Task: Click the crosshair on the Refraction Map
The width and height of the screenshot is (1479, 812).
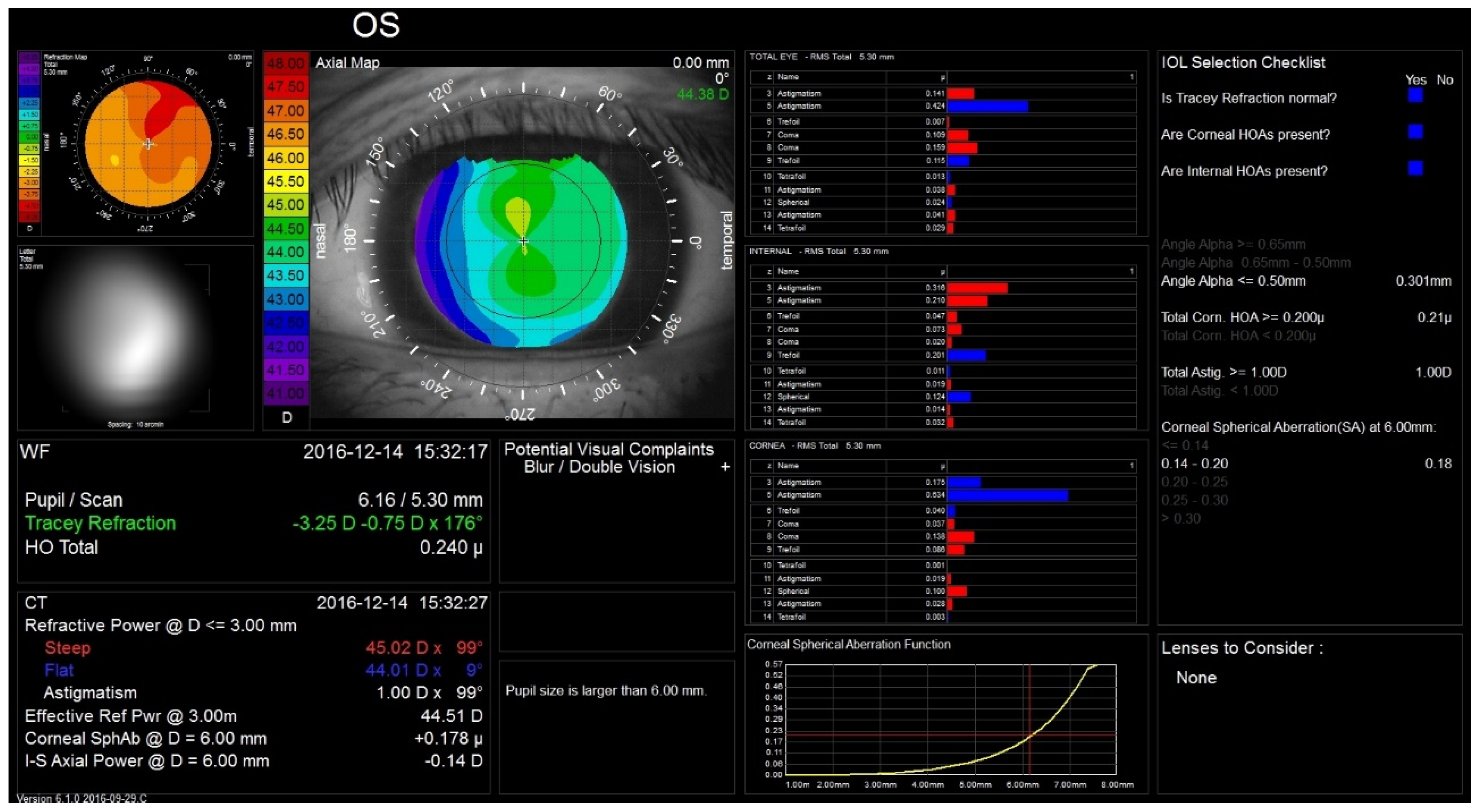Action: [148, 143]
